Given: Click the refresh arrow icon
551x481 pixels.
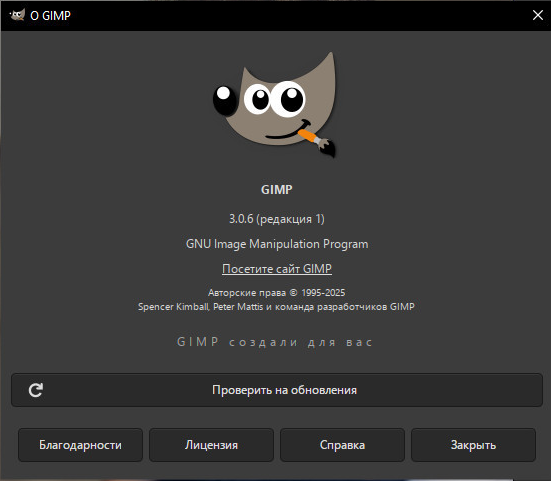Looking at the screenshot, I should pos(35,390).
